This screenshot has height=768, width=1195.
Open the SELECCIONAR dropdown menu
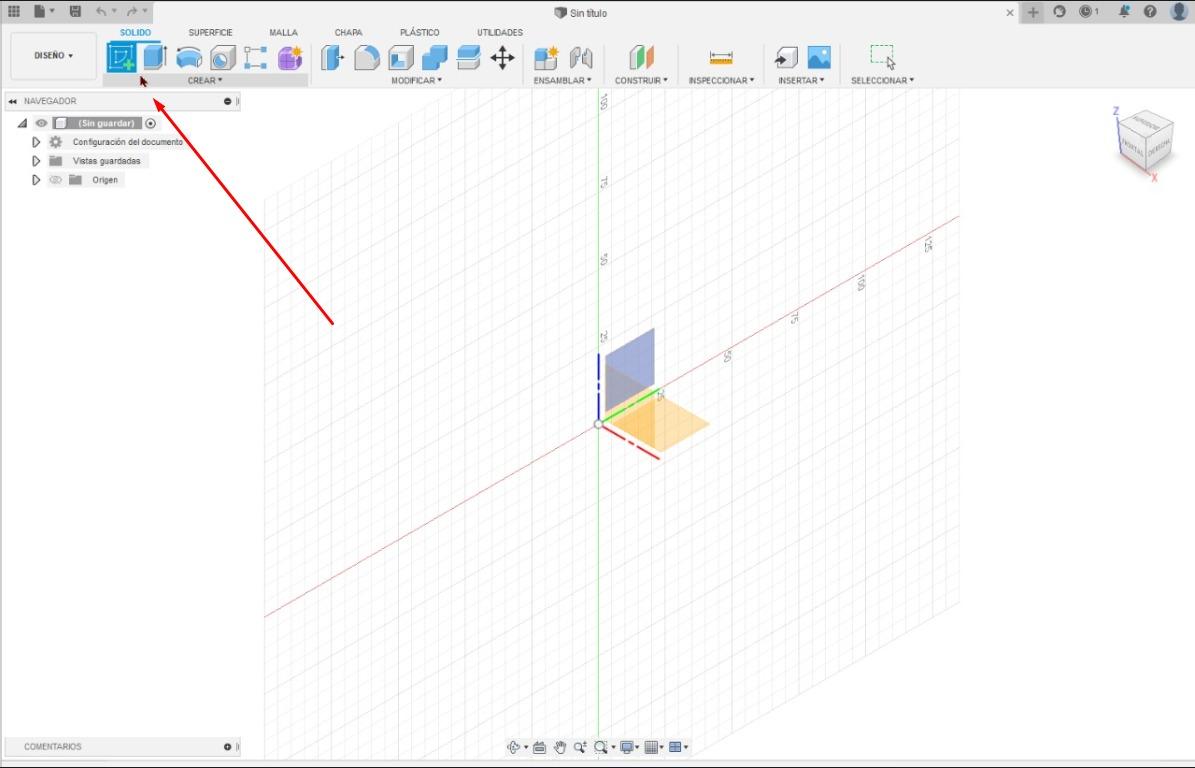pyautogui.click(x=883, y=80)
